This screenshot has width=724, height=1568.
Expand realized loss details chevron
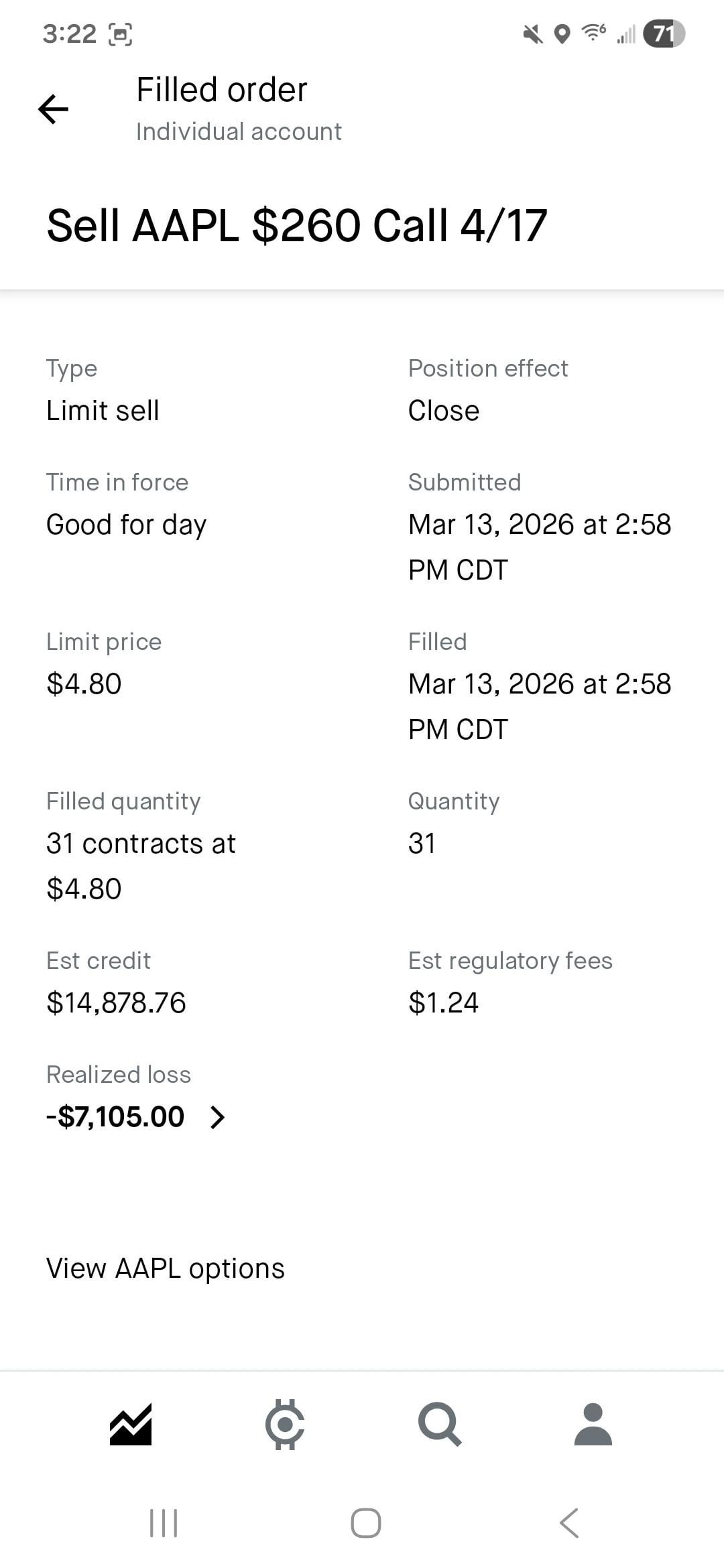click(217, 1117)
